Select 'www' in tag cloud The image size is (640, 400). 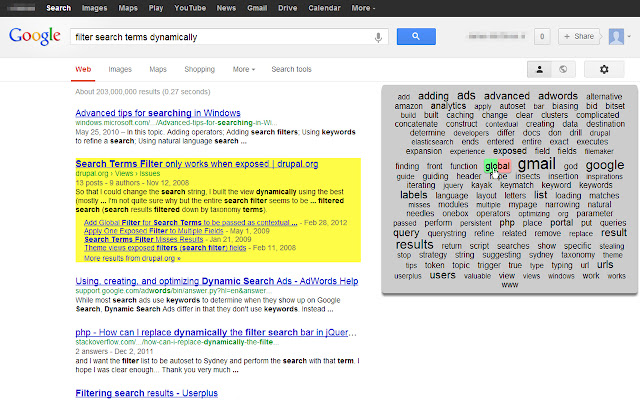pyautogui.click(x=509, y=284)
